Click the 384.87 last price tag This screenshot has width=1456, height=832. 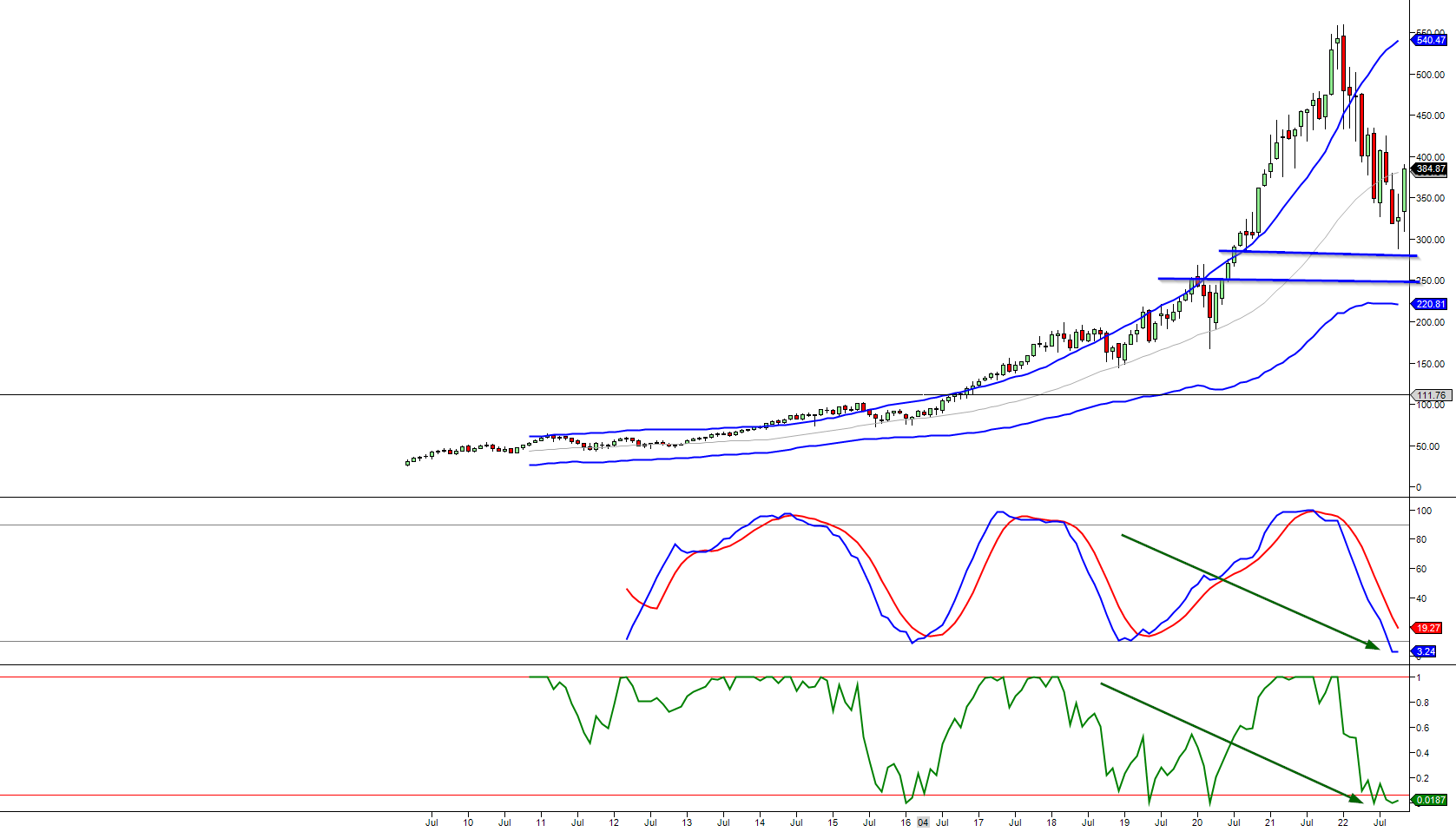(x=1430, y=169)
